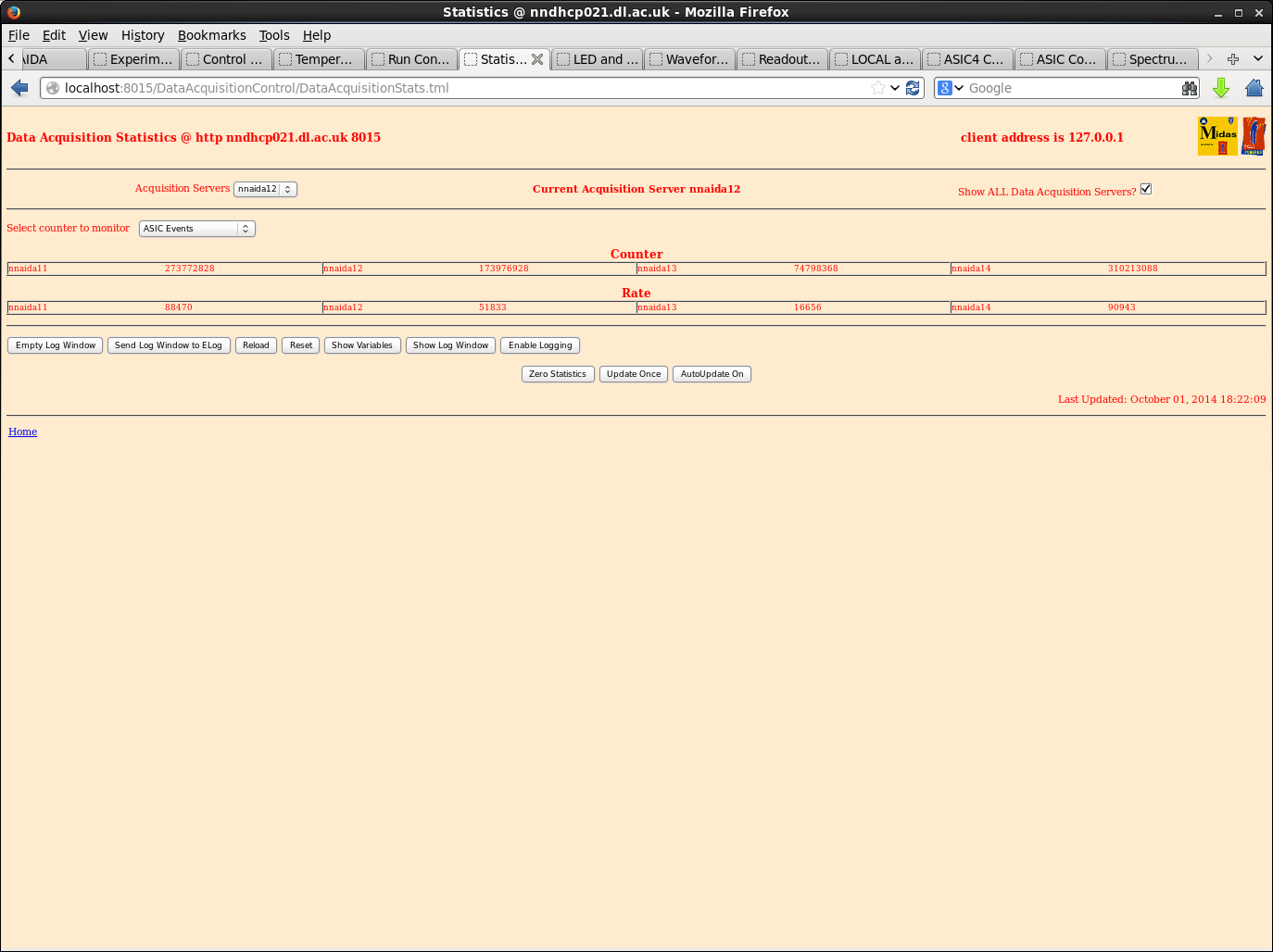Screen dimensions: 1273x952
Task: Close the Statistics tab
Action: pos(537,59)
